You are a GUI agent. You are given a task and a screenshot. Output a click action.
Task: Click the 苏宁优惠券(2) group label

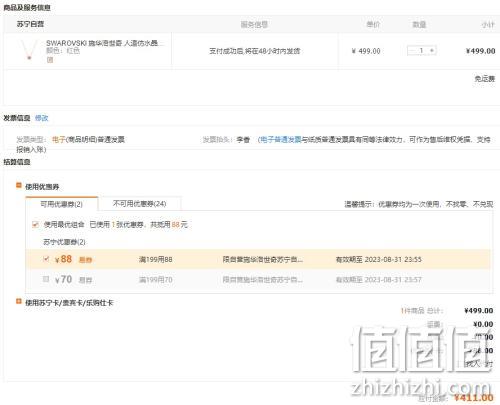[x=64, y=242]
